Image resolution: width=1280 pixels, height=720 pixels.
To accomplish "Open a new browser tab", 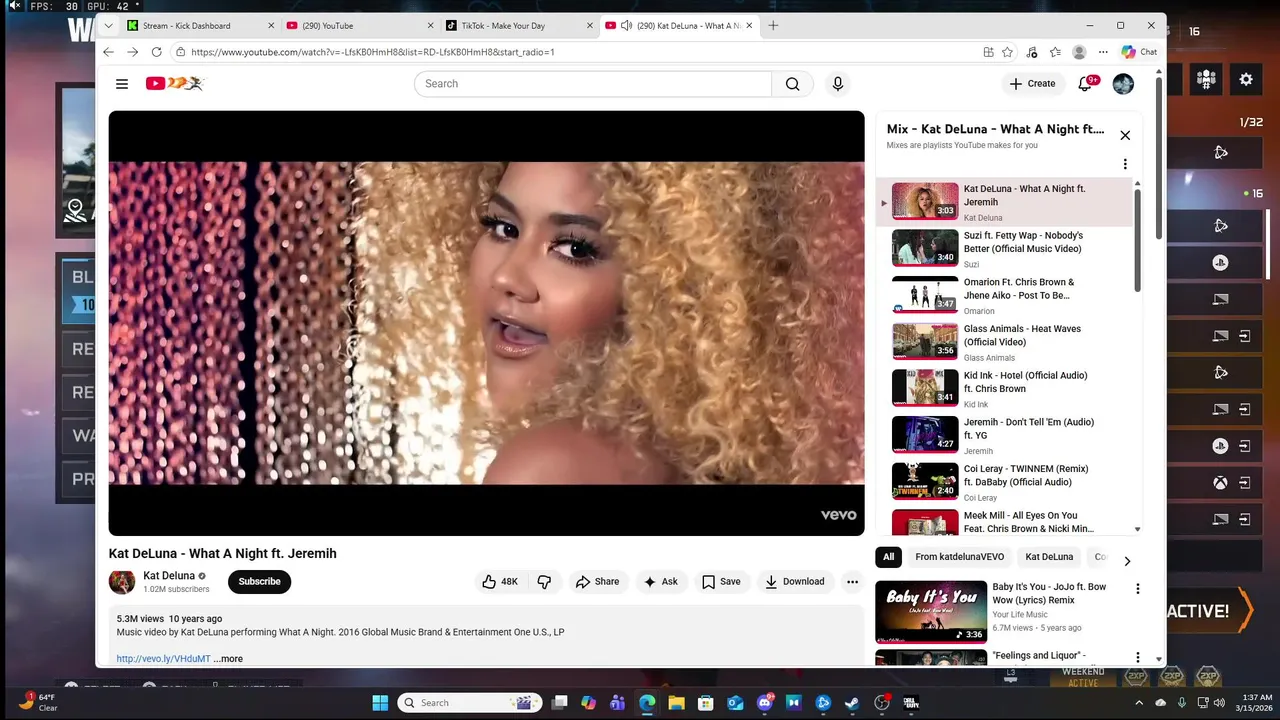I will pyautogui.click(x=773, y=26).
